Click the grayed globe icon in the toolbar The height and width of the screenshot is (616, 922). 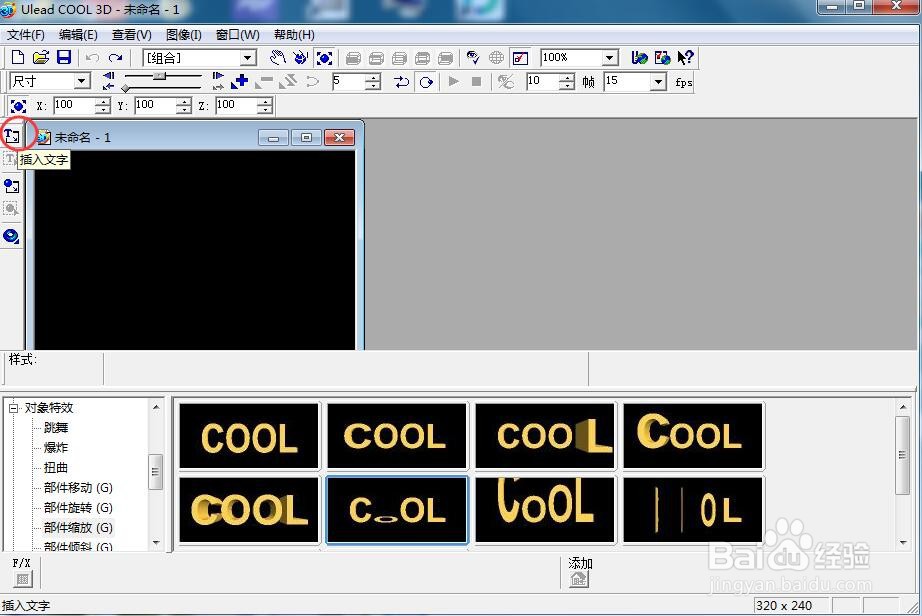pyautogui.click(x=496, y=58)
